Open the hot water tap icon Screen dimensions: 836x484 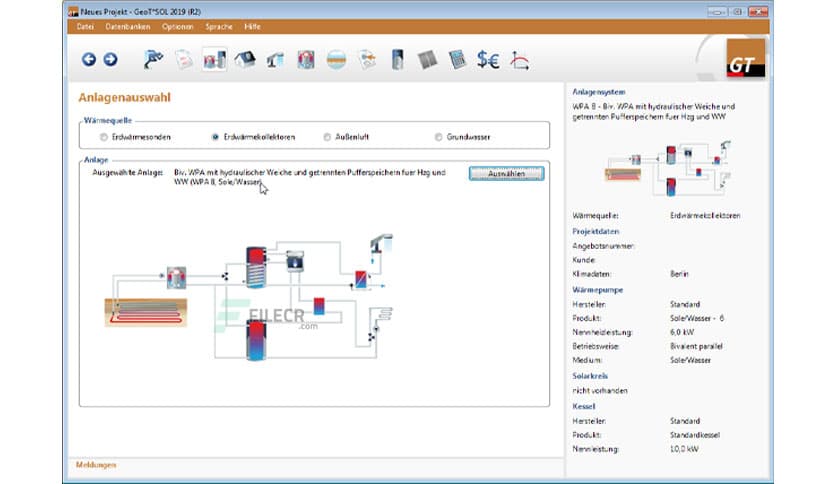pos(275,60)
